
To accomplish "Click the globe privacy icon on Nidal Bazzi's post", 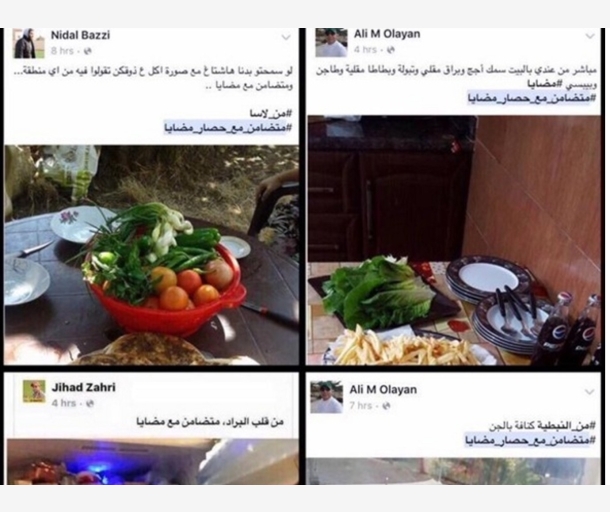I will (88, 51).
